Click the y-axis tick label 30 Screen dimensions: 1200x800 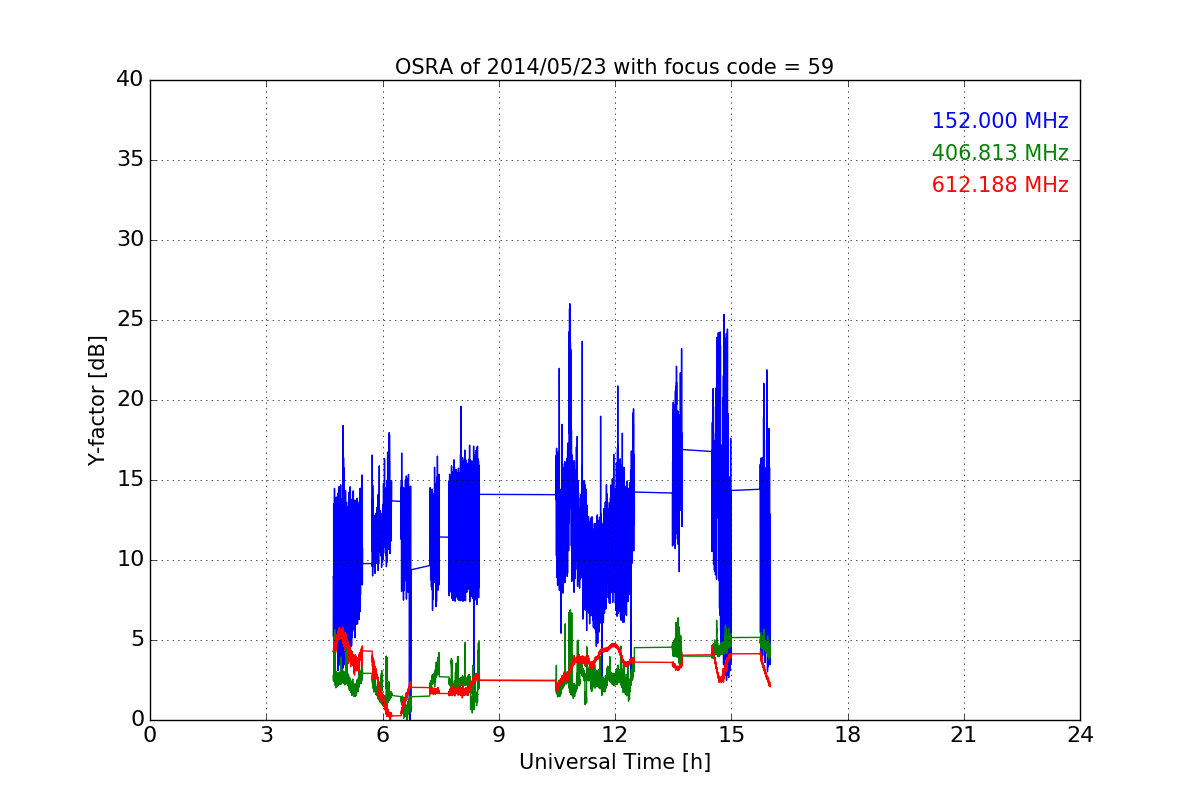(x=130, y=240)
